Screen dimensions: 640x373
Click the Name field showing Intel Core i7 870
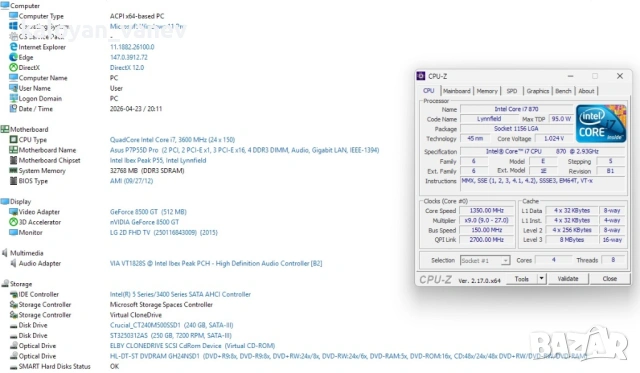pos(516,109)
